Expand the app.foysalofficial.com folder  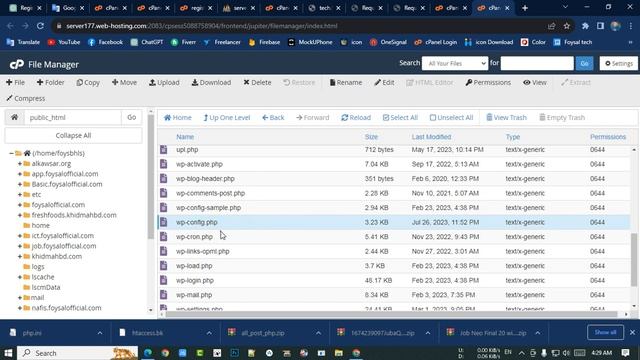pyautogui.click(x=20, y=174)
